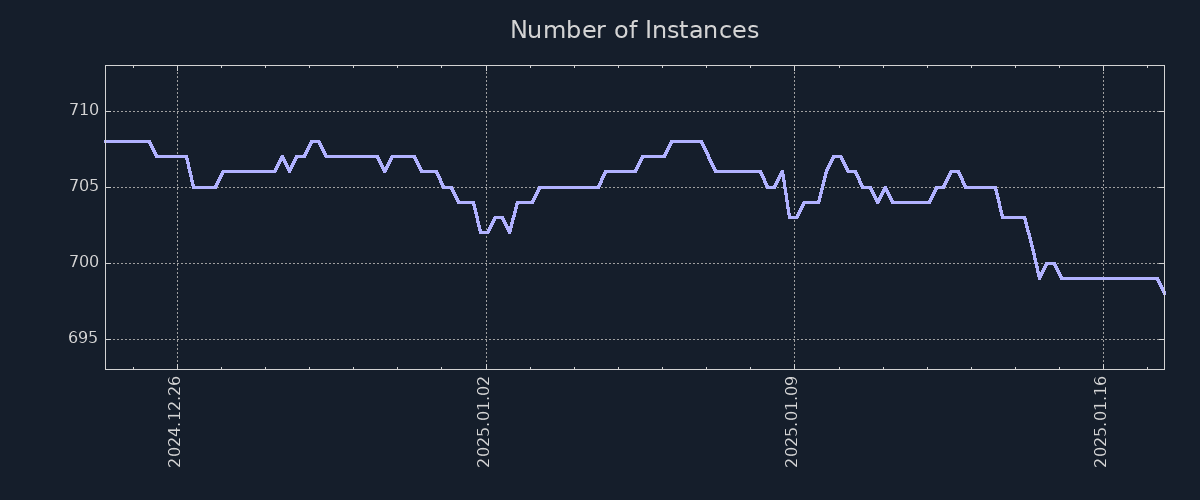Select the 2025.01.09 date label

(792, 420)
